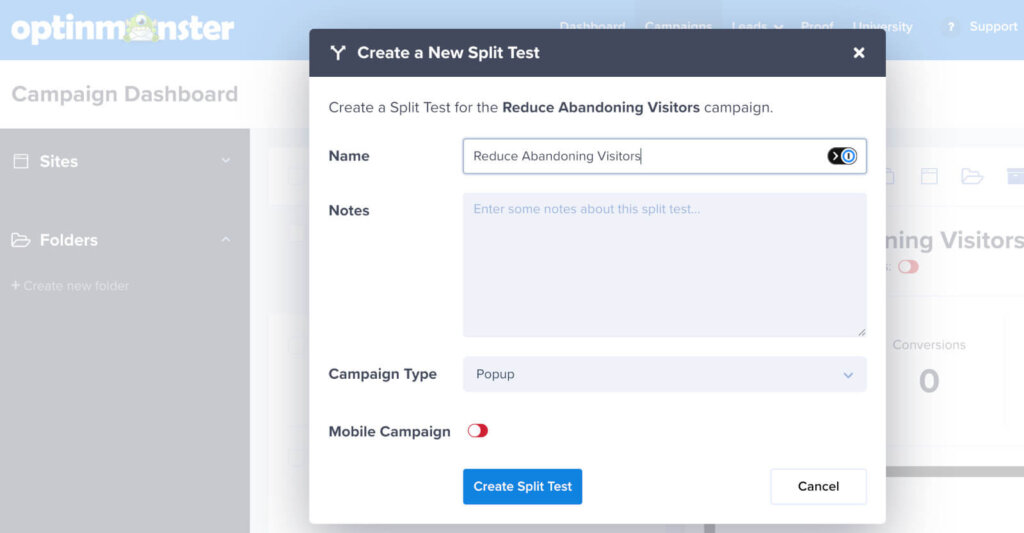The width and height of the screenshot is (1024, 533).
Task: Click the Sites sidebar label
Action: [x=59, y=161]
